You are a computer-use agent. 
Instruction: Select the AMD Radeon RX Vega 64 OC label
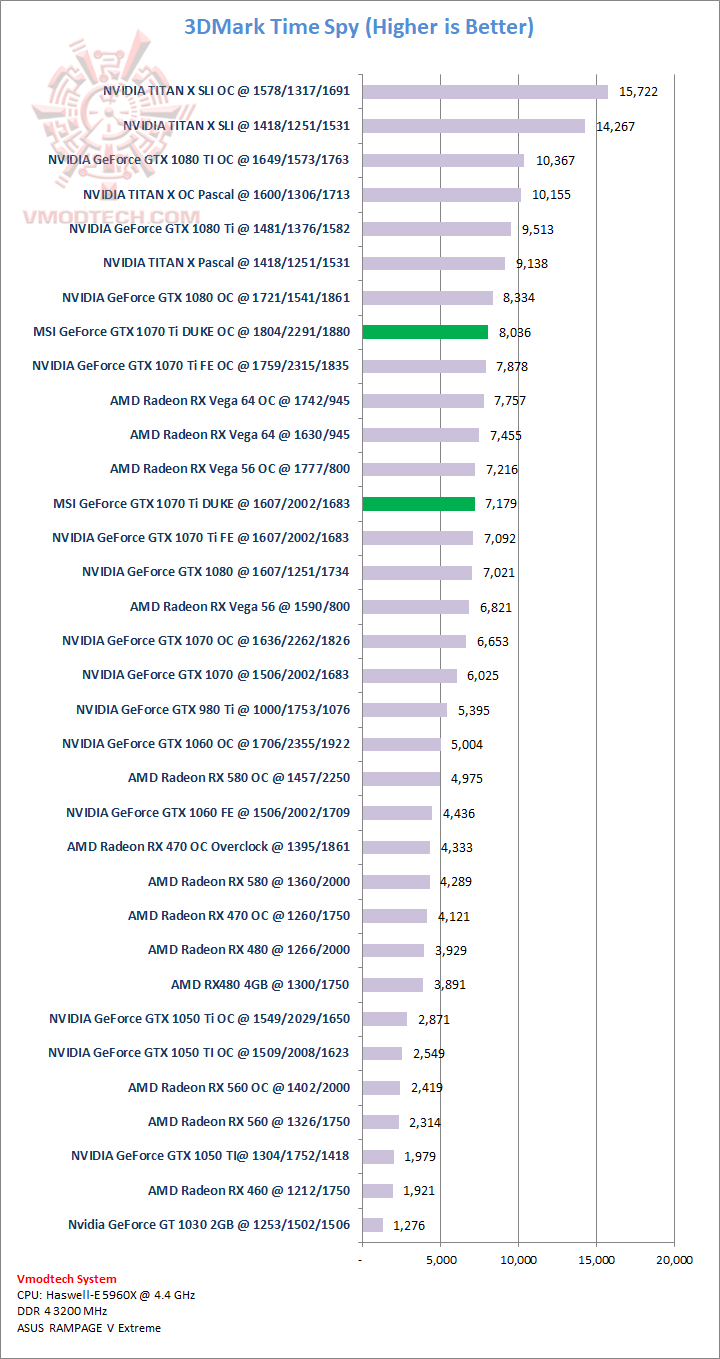pos(229,401)
